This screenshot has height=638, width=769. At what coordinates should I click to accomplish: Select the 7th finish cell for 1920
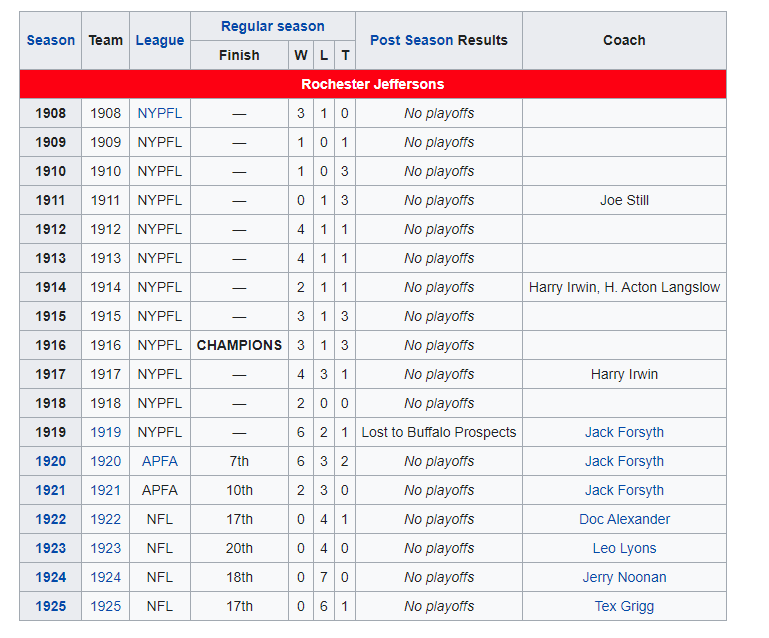(x=239, y=461)
